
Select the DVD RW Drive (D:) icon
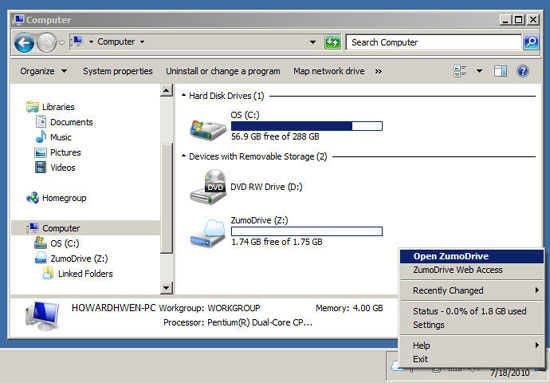(x=208, y=187)
